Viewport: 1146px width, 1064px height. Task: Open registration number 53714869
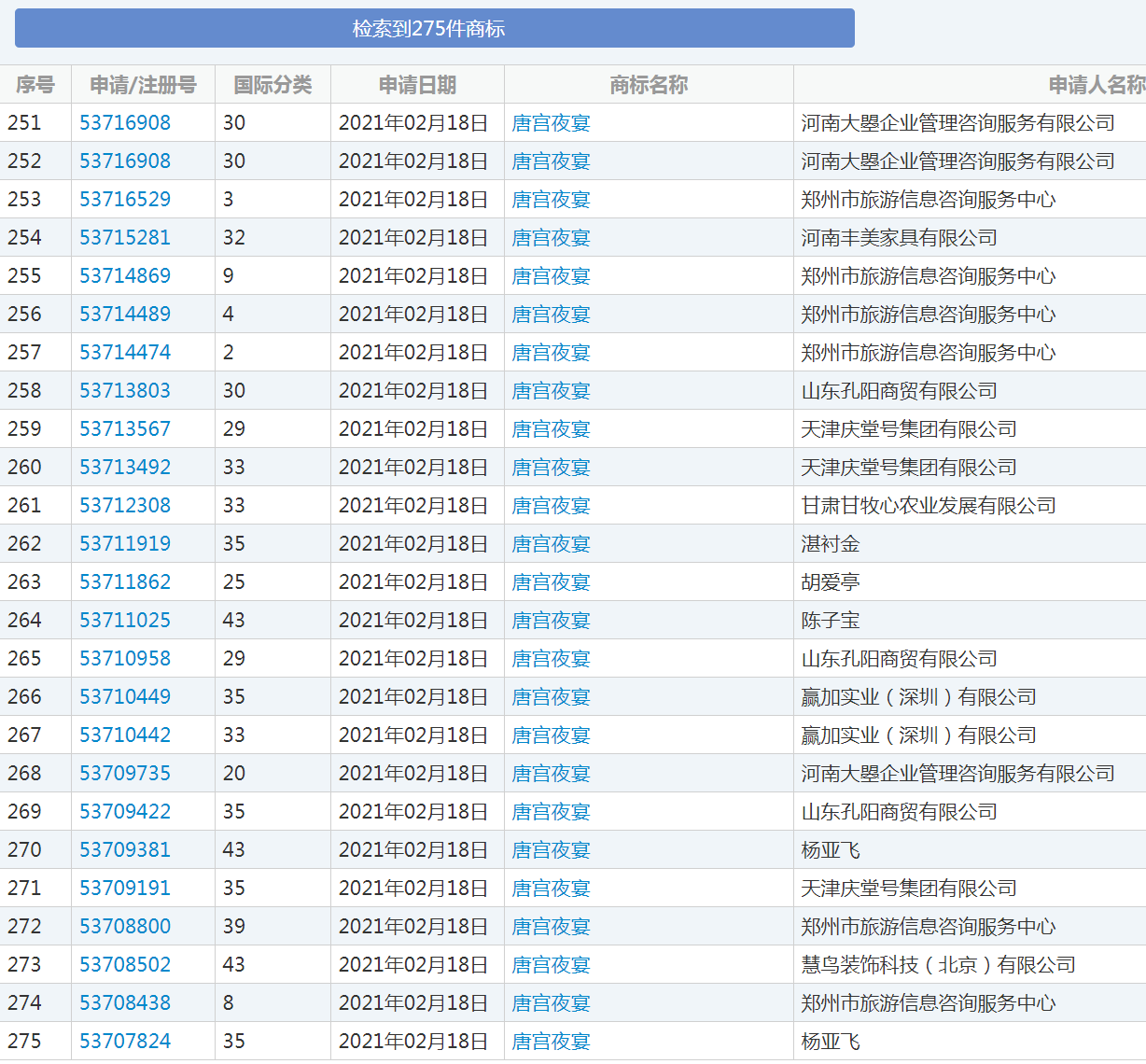pyautogui.click(x=125, y=275)
